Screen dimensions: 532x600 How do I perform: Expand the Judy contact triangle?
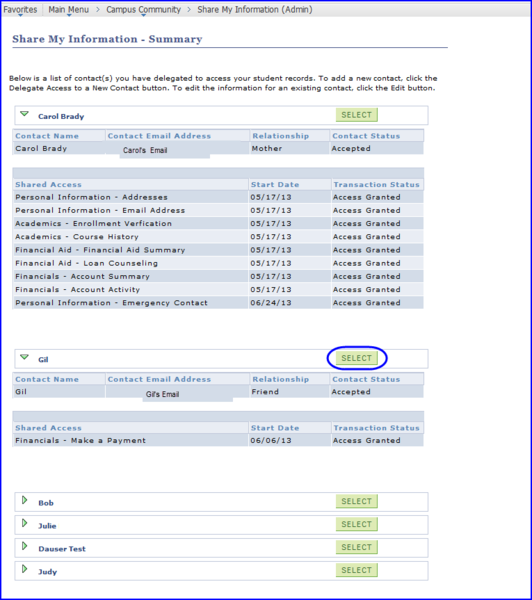tap(24, 569)
